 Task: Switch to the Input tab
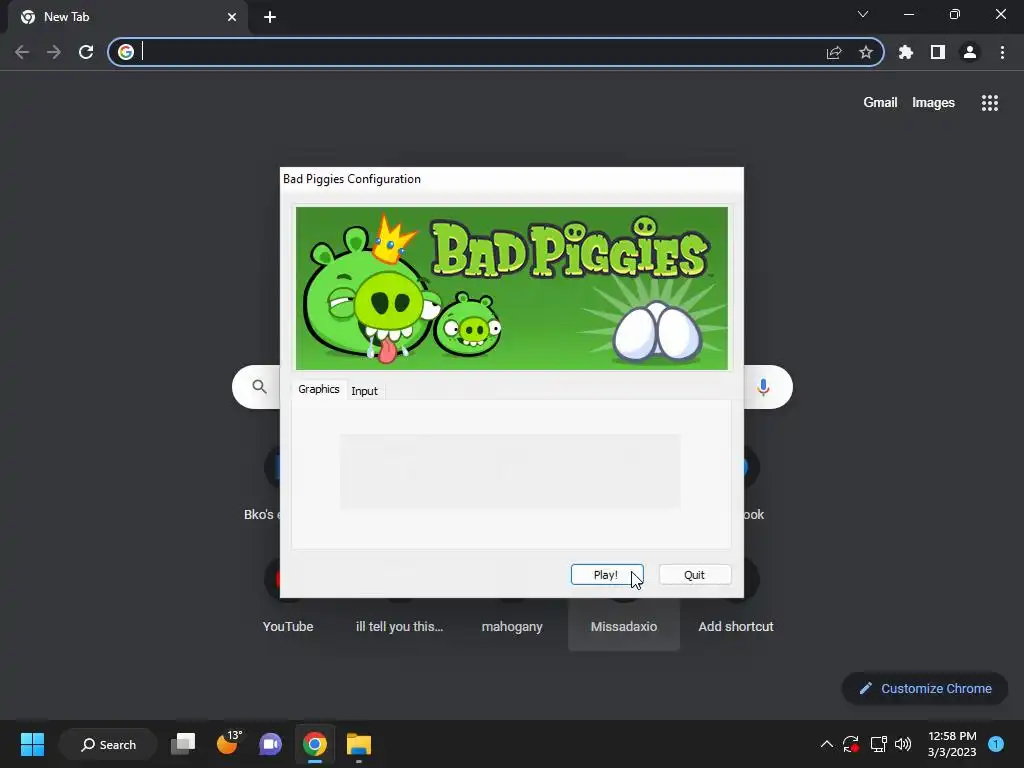click(364, 391)
